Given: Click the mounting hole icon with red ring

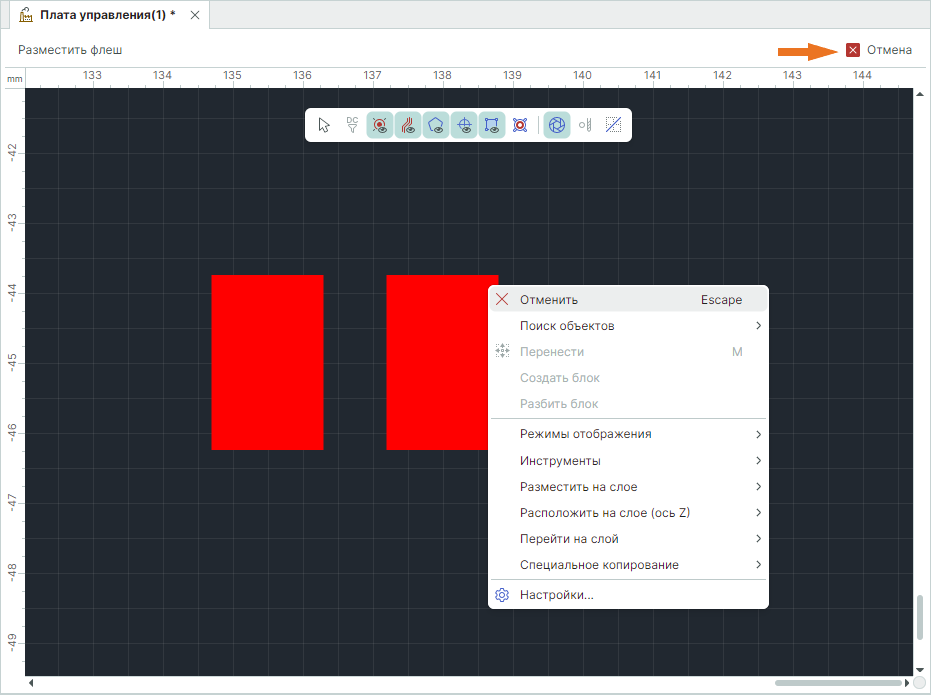Looking at the screenshot, I should pyautogui.click(x=520, y=125).
